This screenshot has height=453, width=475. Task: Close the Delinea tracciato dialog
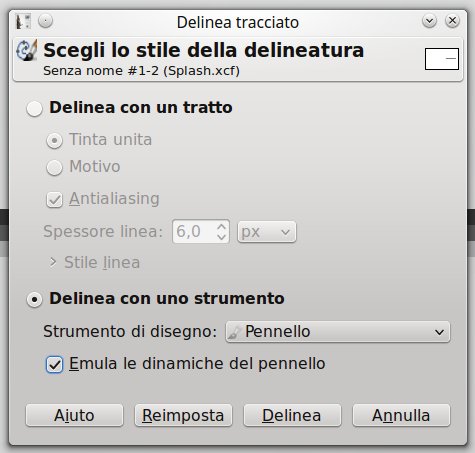point(452,21)
